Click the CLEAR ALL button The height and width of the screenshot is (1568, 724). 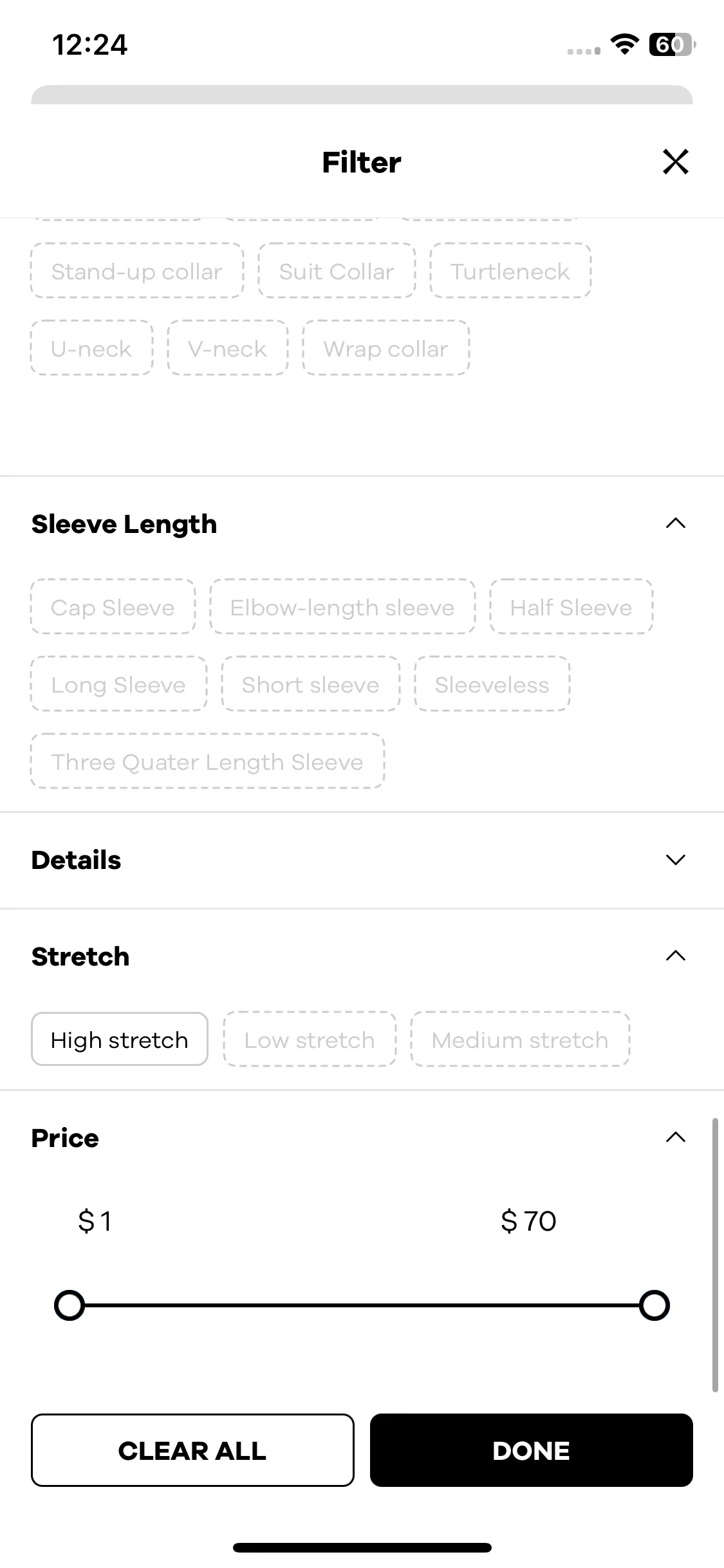tap(192, 1450)
